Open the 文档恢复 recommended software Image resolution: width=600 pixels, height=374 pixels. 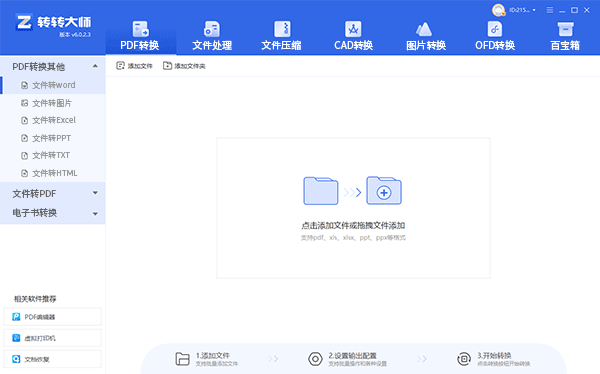[53, 359]
